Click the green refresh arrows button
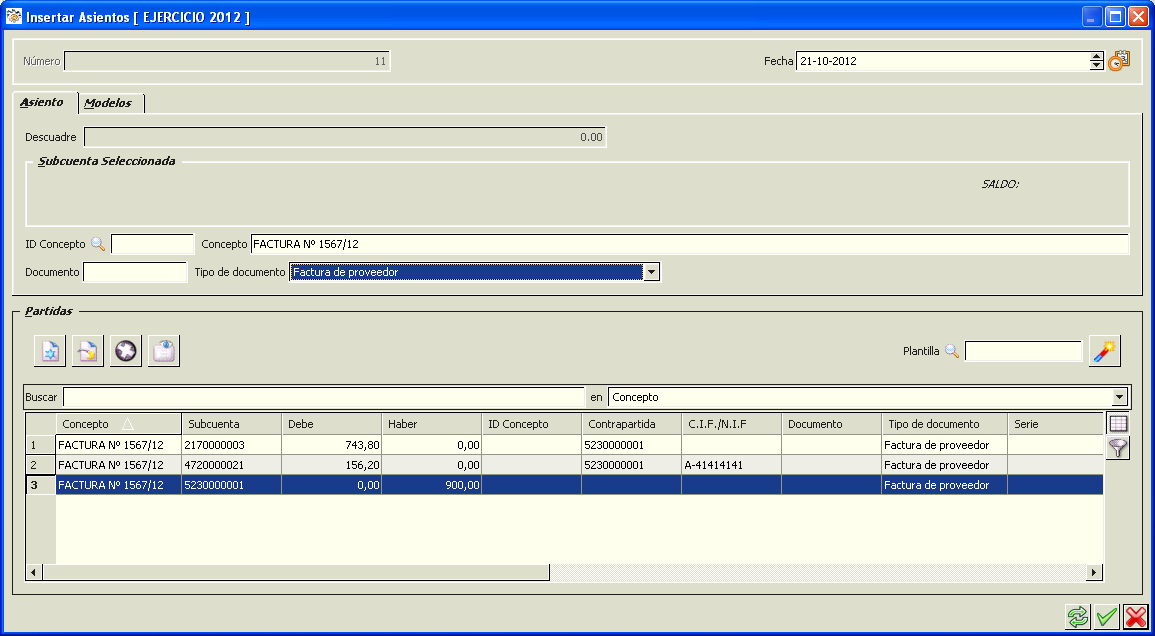1155x636 pixels. pos(1077,616)
